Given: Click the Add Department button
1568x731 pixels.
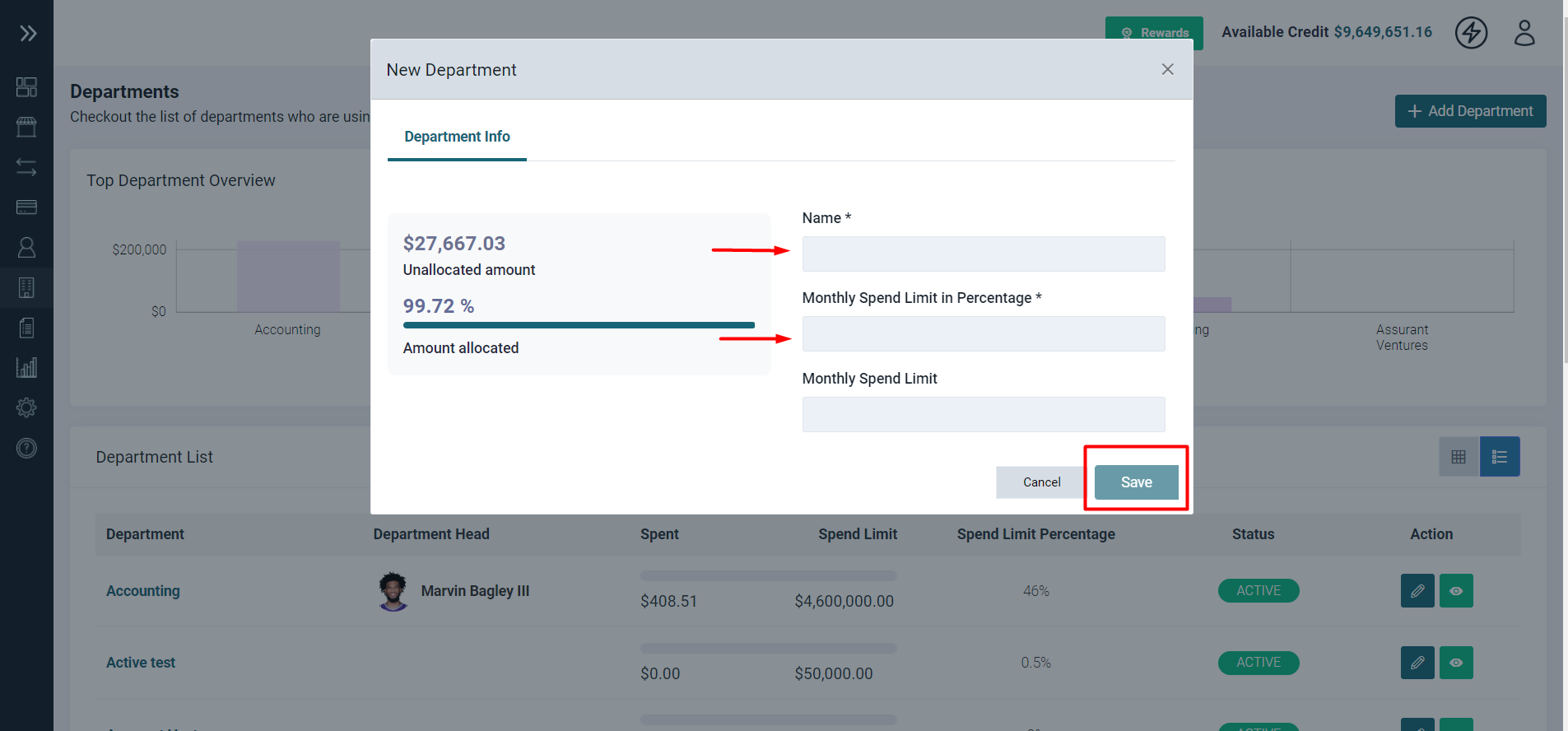Looking at the screenshot, I should (x=1470, y=111).
